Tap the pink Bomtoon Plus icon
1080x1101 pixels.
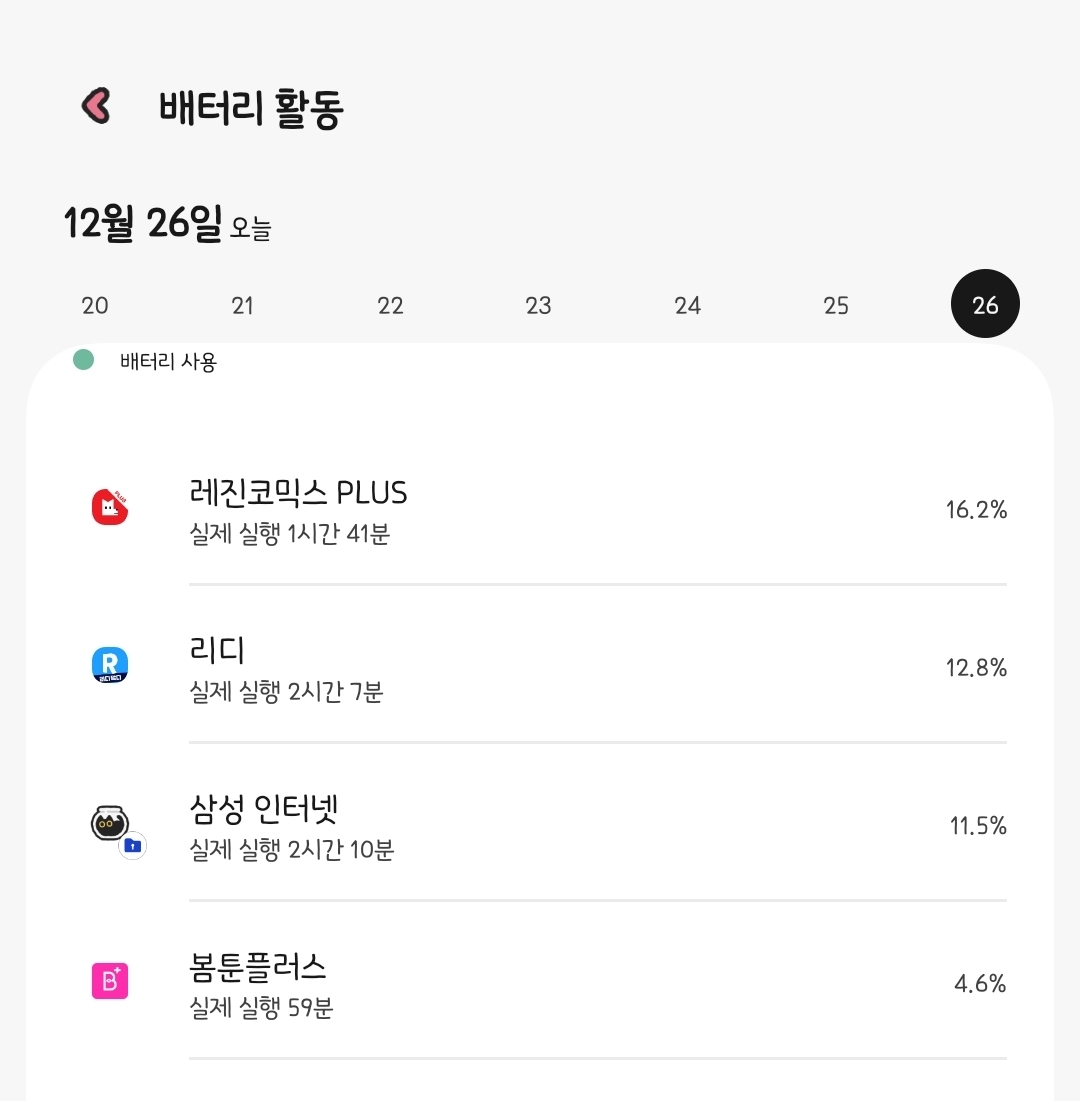point(110,981)
